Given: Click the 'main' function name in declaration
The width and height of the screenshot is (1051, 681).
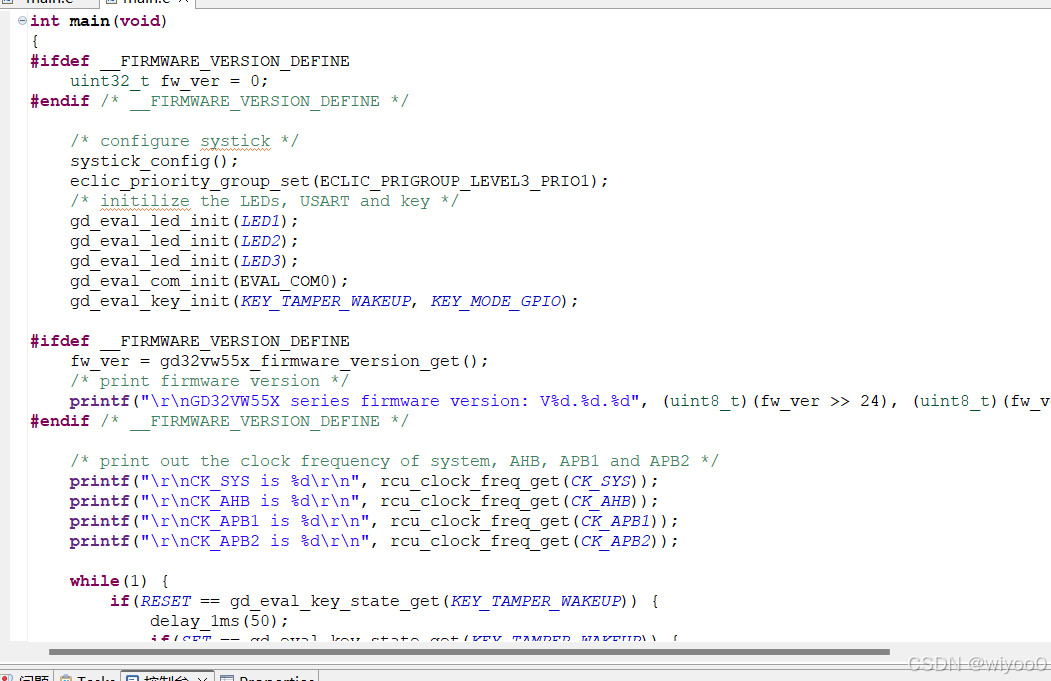Looking at the screenshot, I should (x=90, y=21).
